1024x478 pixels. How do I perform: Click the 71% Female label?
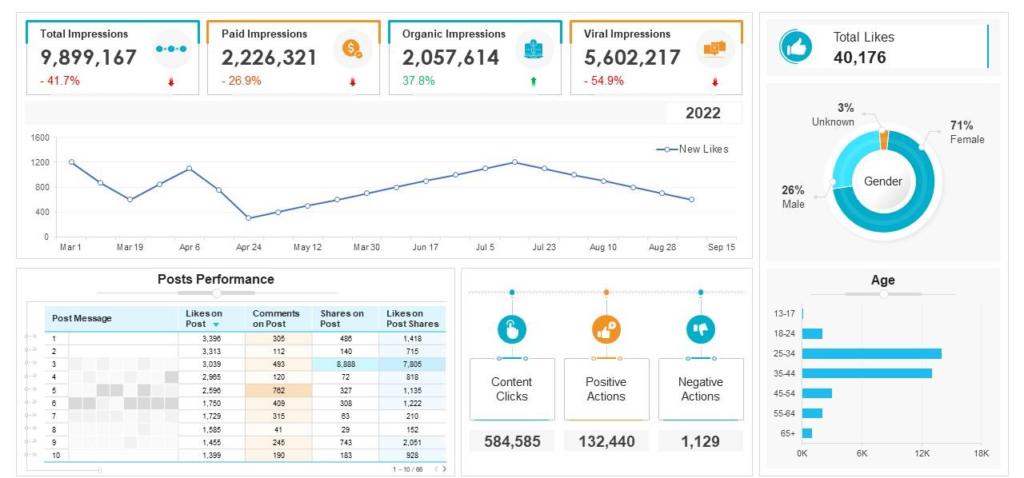[x=967, y=133]
